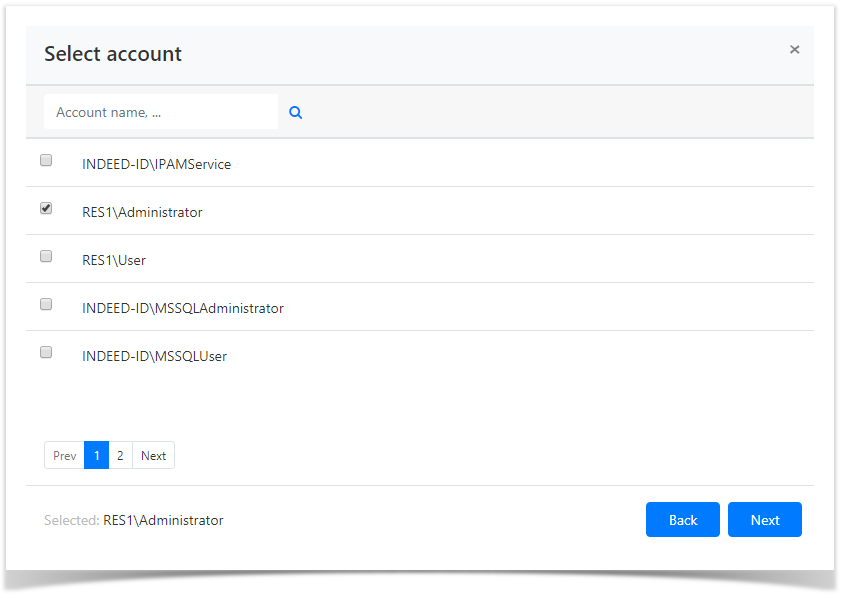848x599 pixels.
Task: Click Next in the pagination bar
Action: pyautogui.click(x=153, y=455)
